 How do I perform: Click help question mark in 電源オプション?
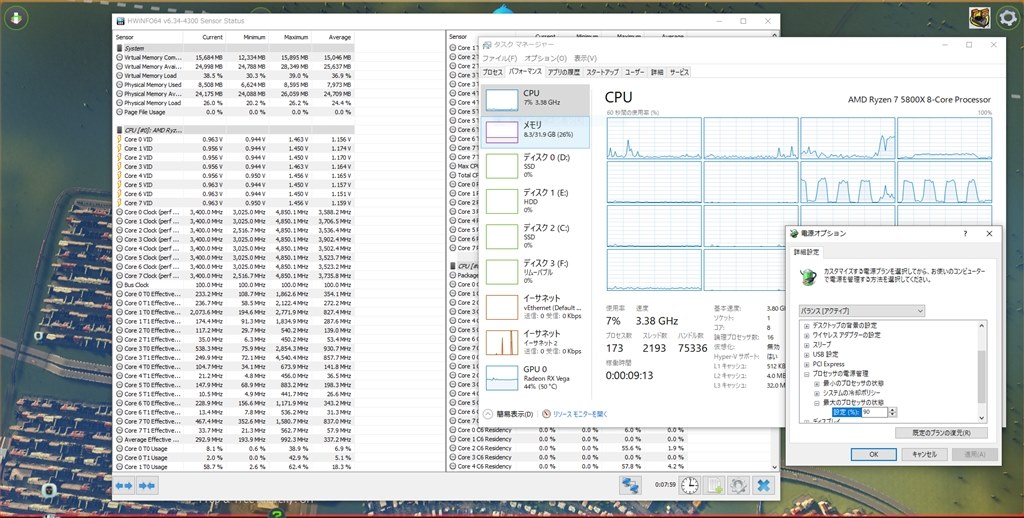click(965, 234)
